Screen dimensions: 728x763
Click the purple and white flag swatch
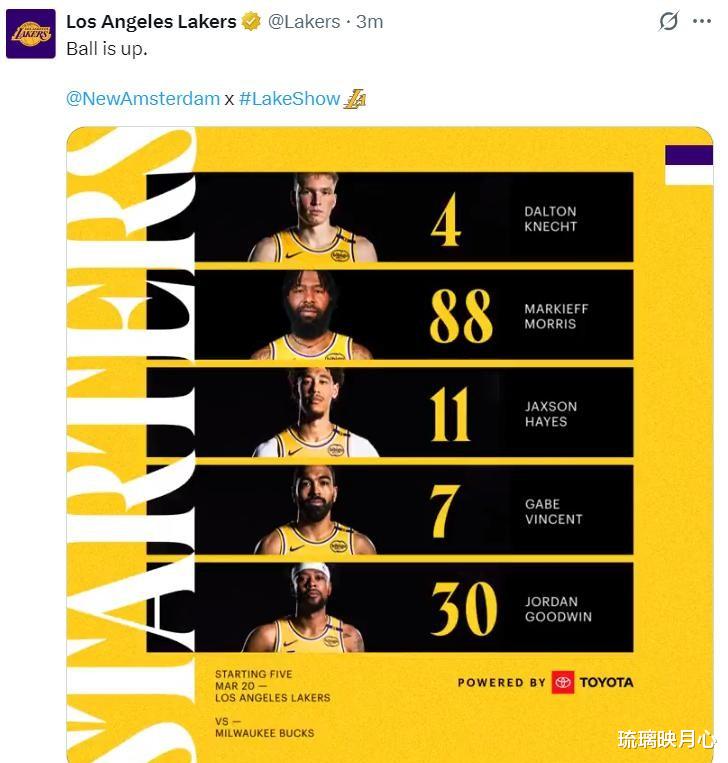tap(688, 164)
